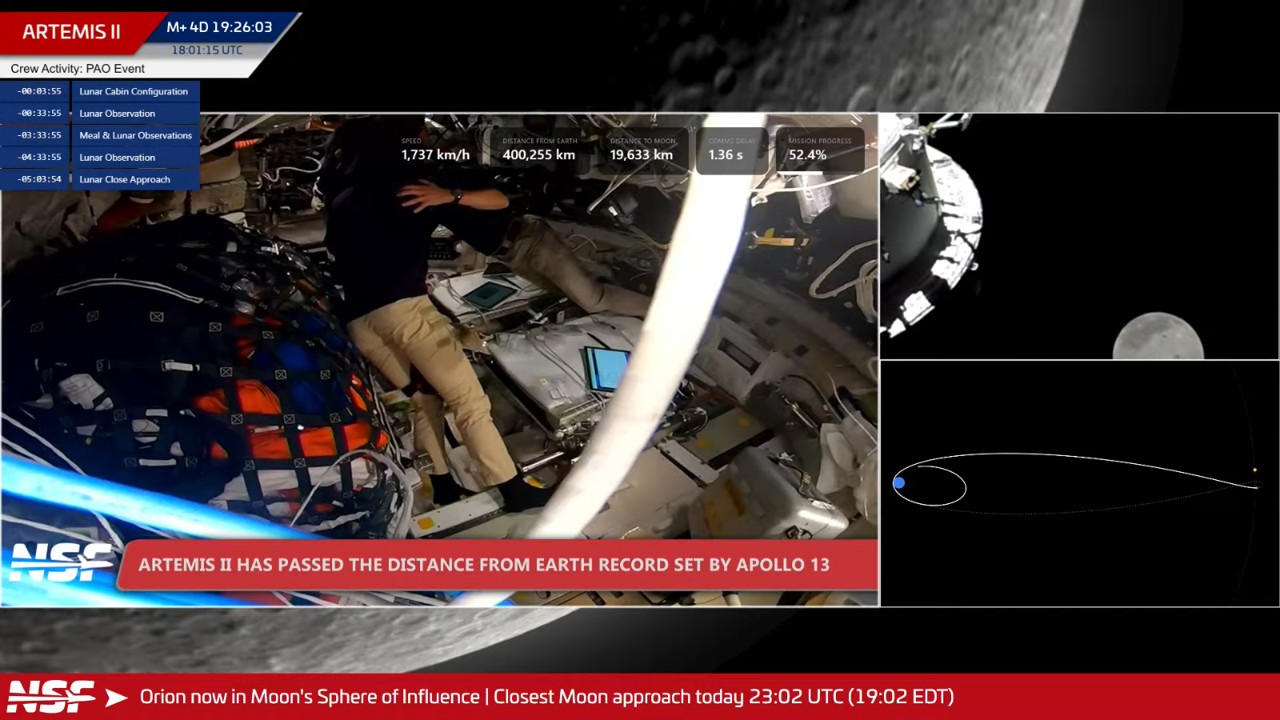Select the blue Earth dot on trajectory map
This screenshot has width=1280, height=720.
click(x=899, y=484)
